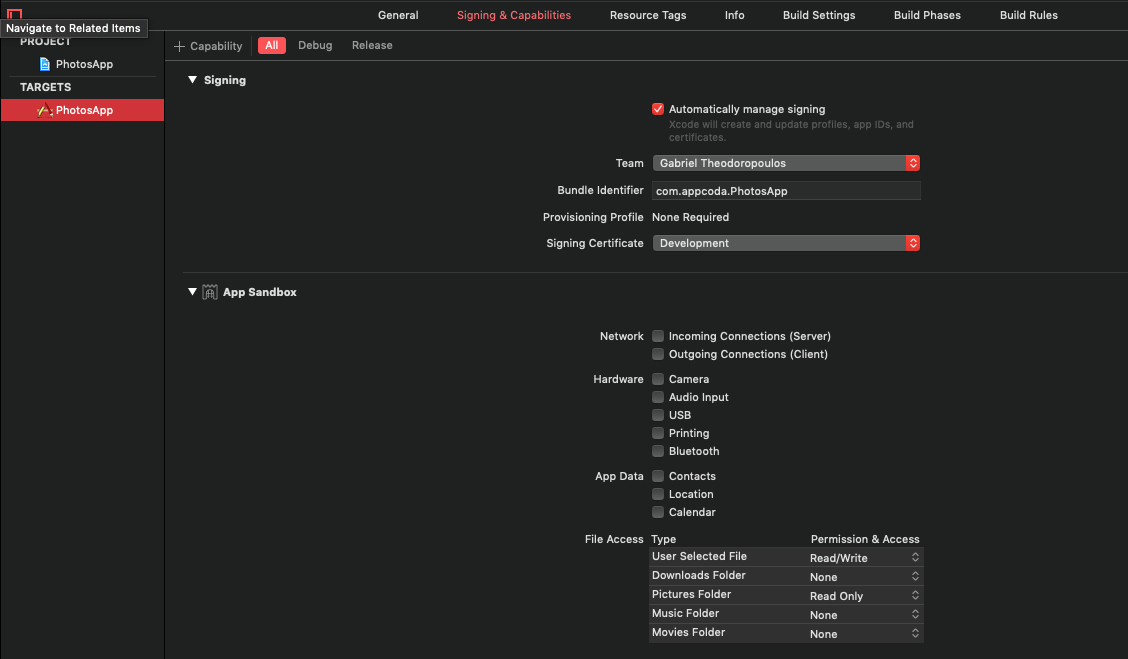Select the Debug configuration filter
This screenshot has width=1128, height=659.
315,45
